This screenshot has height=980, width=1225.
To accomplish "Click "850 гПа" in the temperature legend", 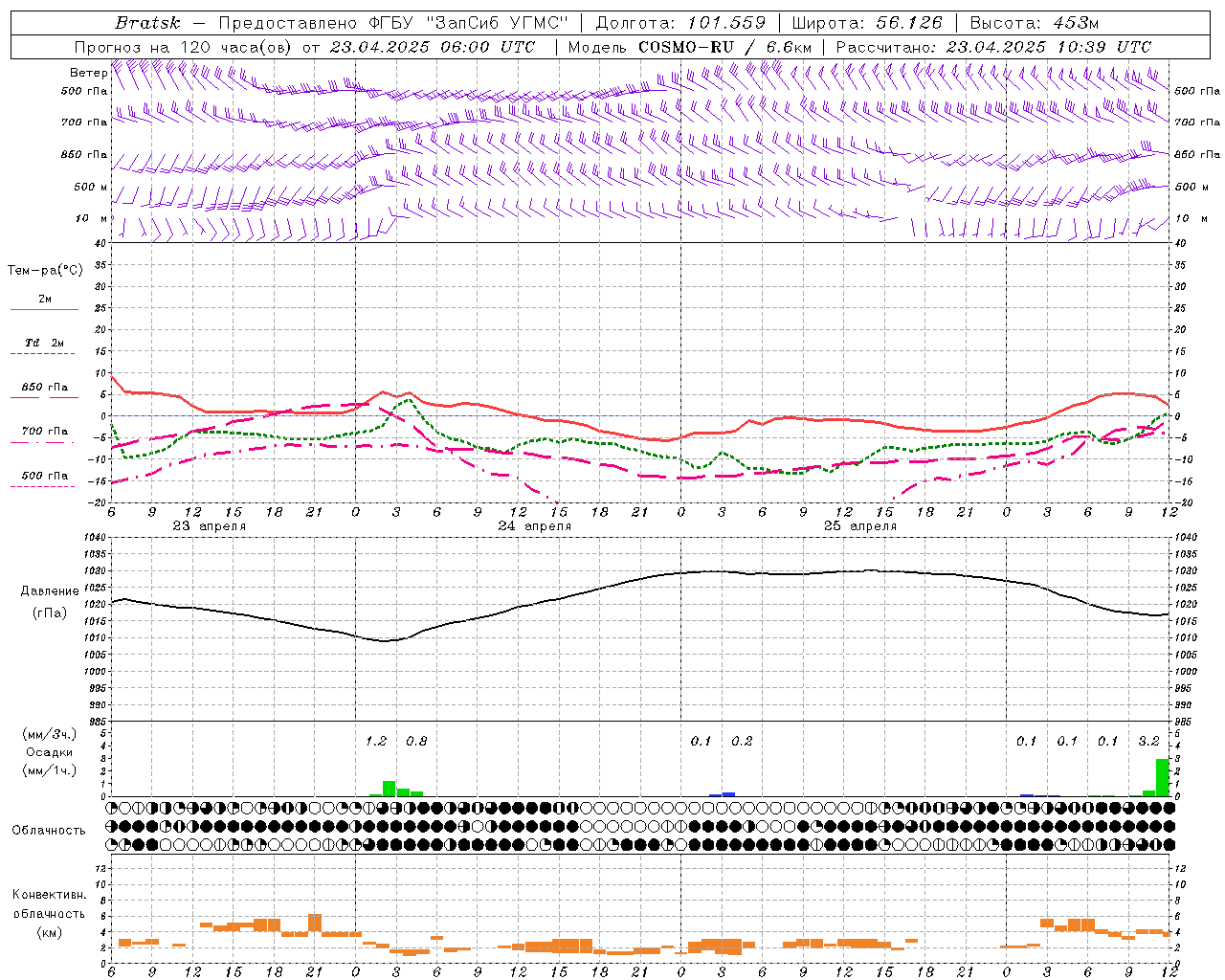I will click(x=45, y=388).
